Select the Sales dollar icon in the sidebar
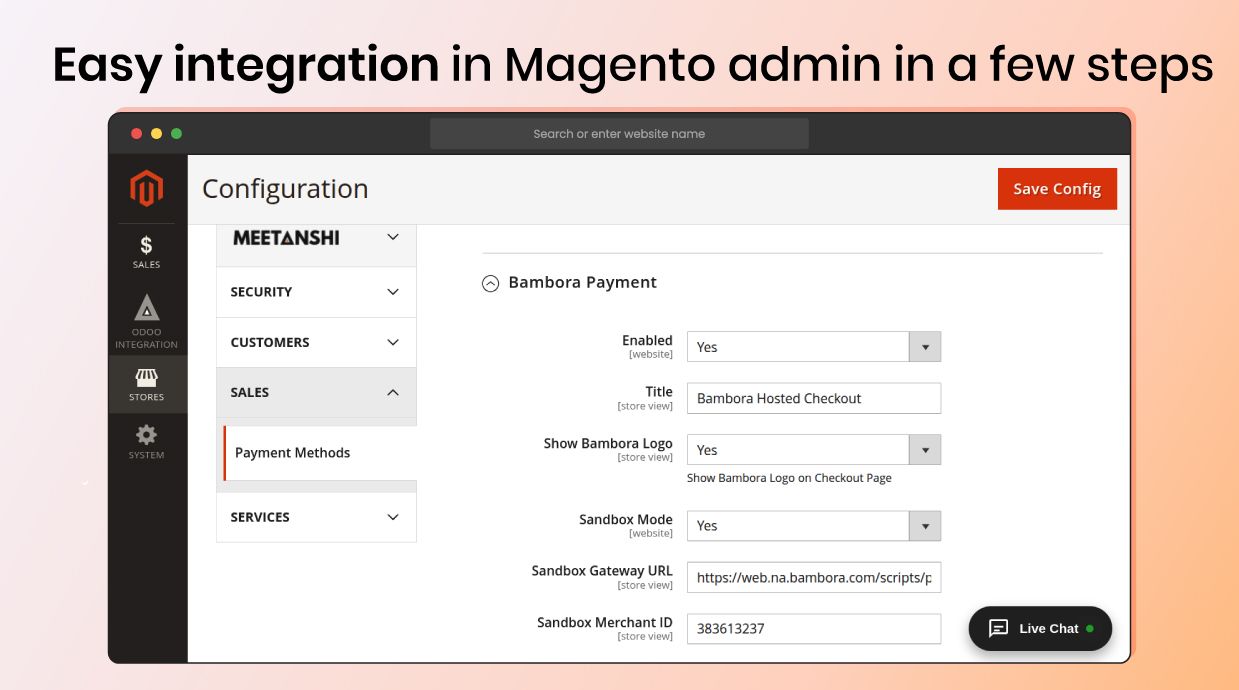1239x690 pixels. pos(146,249)
